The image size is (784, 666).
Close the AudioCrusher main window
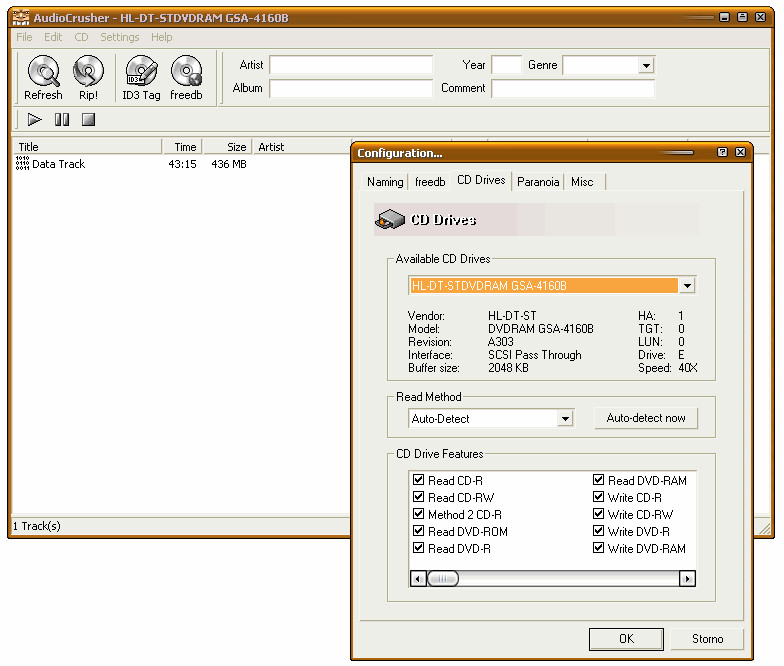pyautogui.click(x=760, y=17)
